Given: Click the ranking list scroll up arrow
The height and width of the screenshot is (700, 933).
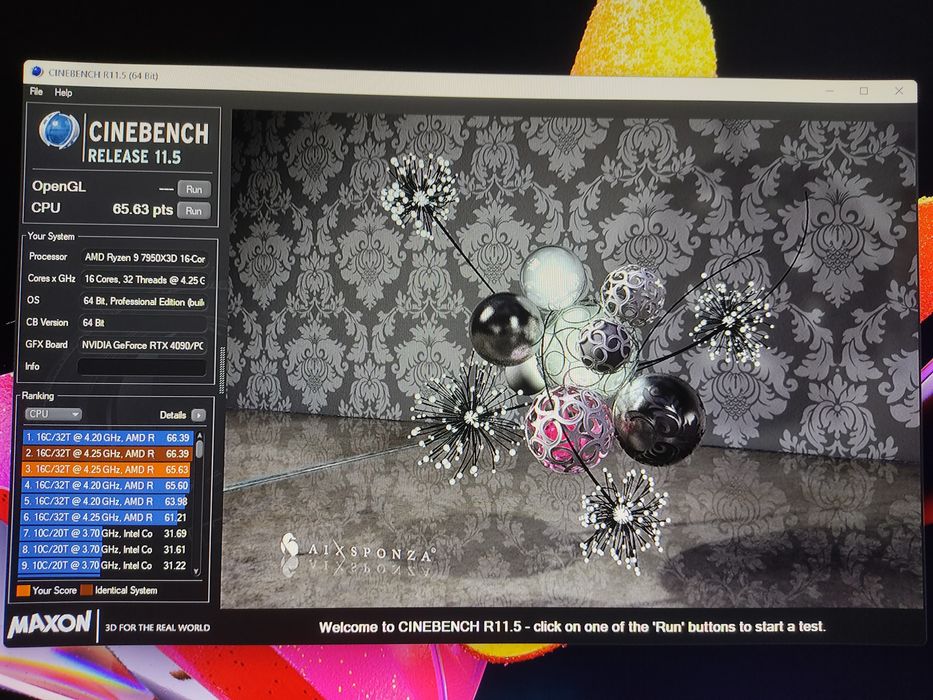Looking at the screenshot, I should (199, 435).
